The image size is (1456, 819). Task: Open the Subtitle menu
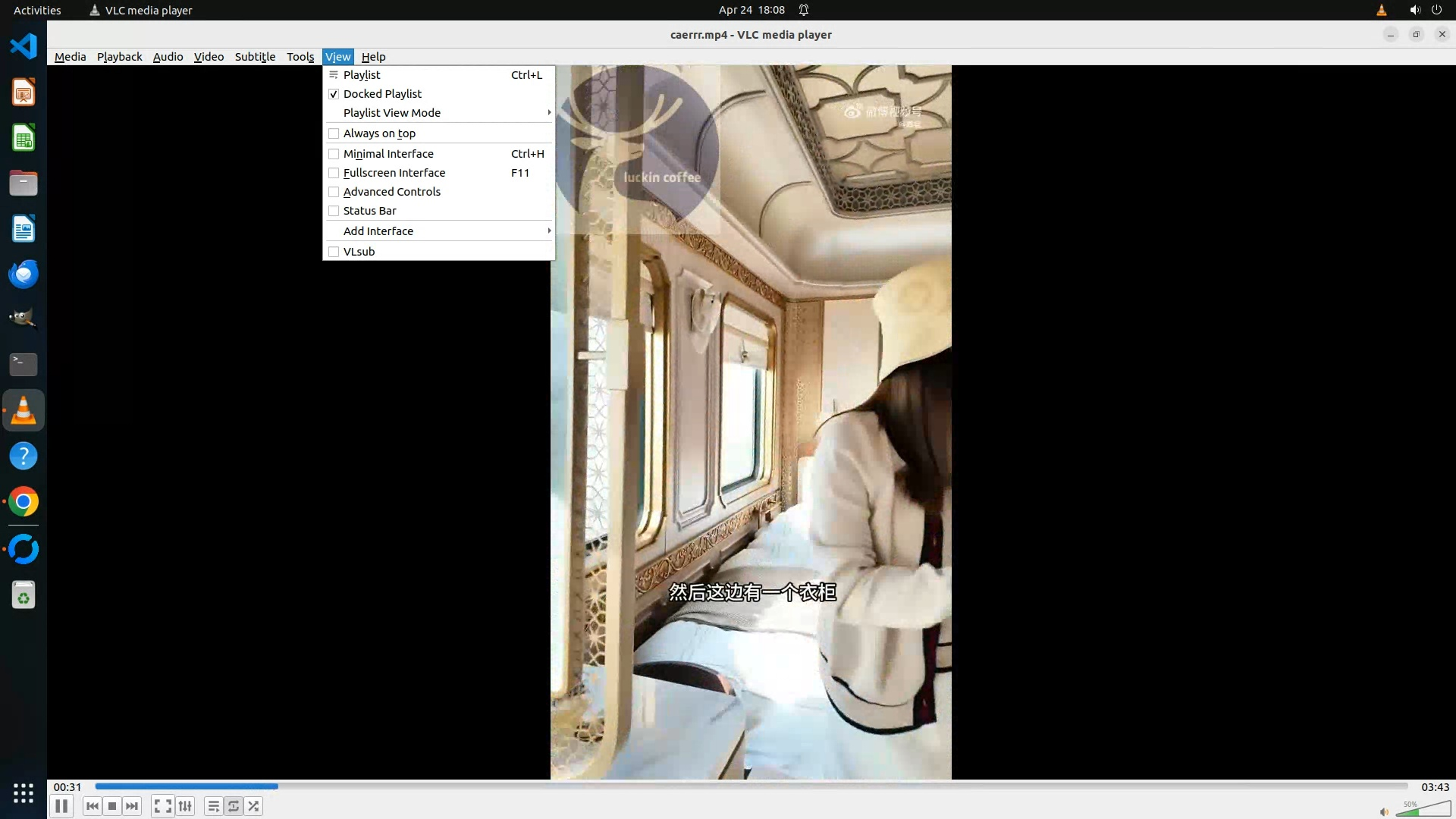point(255,57)
